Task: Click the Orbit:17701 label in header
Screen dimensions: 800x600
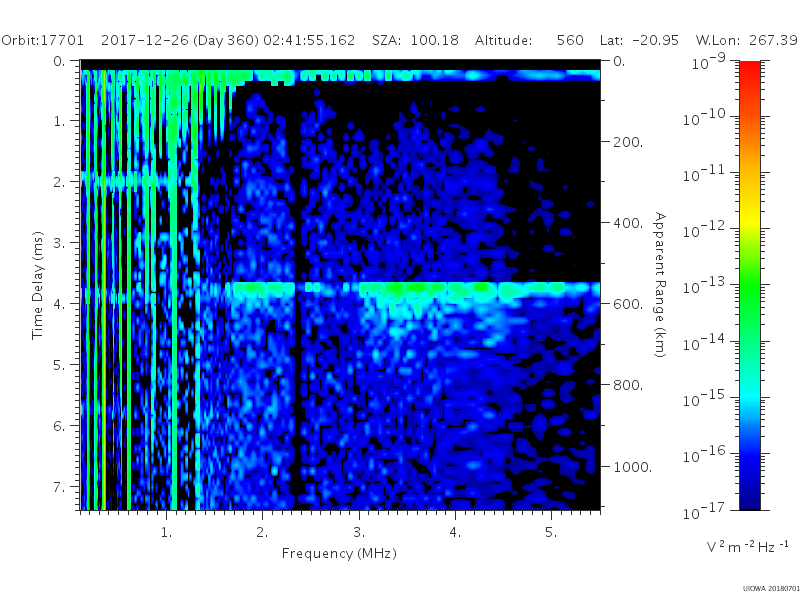Action: click(x=43, y=40)
